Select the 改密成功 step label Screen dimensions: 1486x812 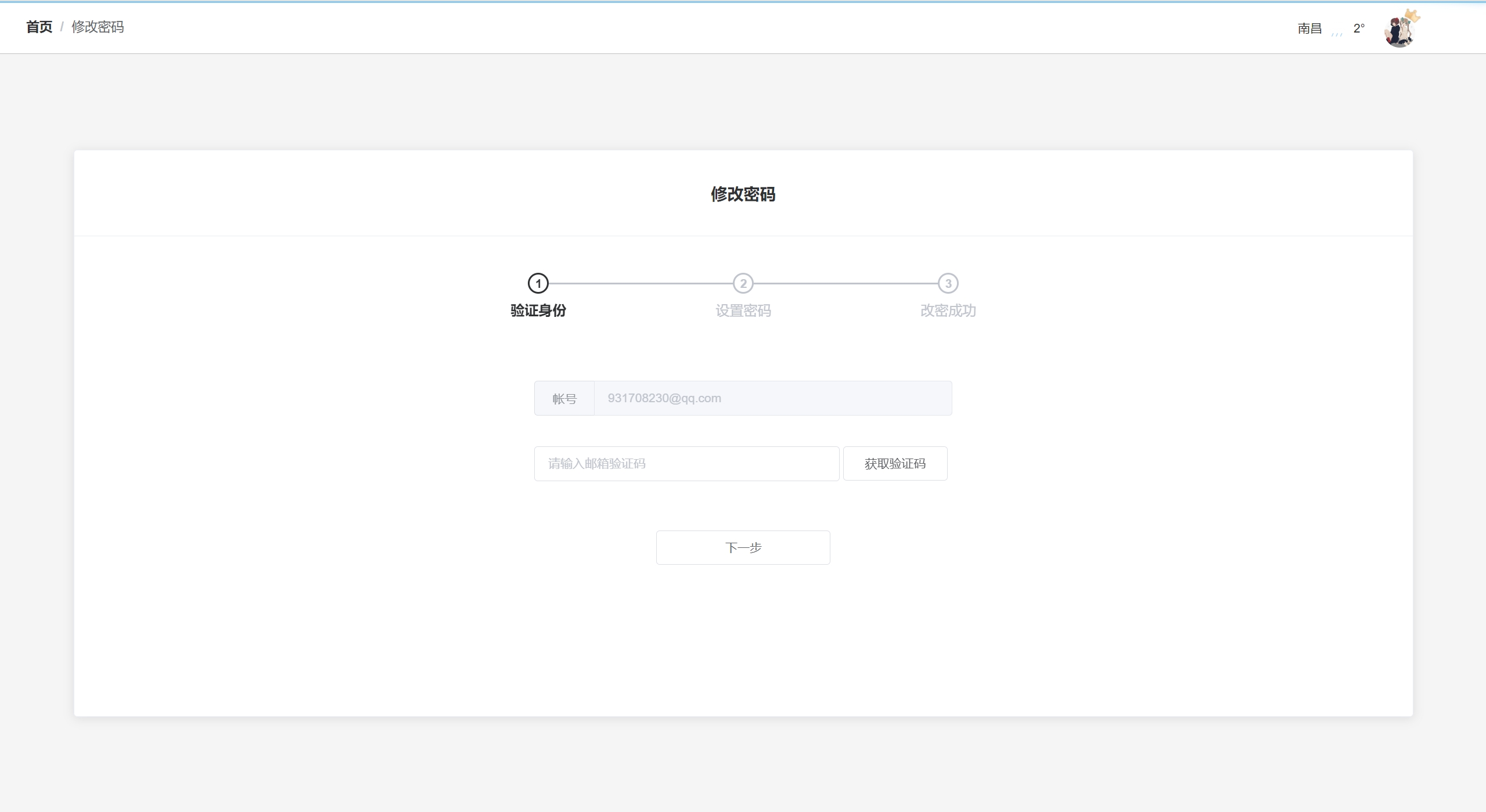948,311
